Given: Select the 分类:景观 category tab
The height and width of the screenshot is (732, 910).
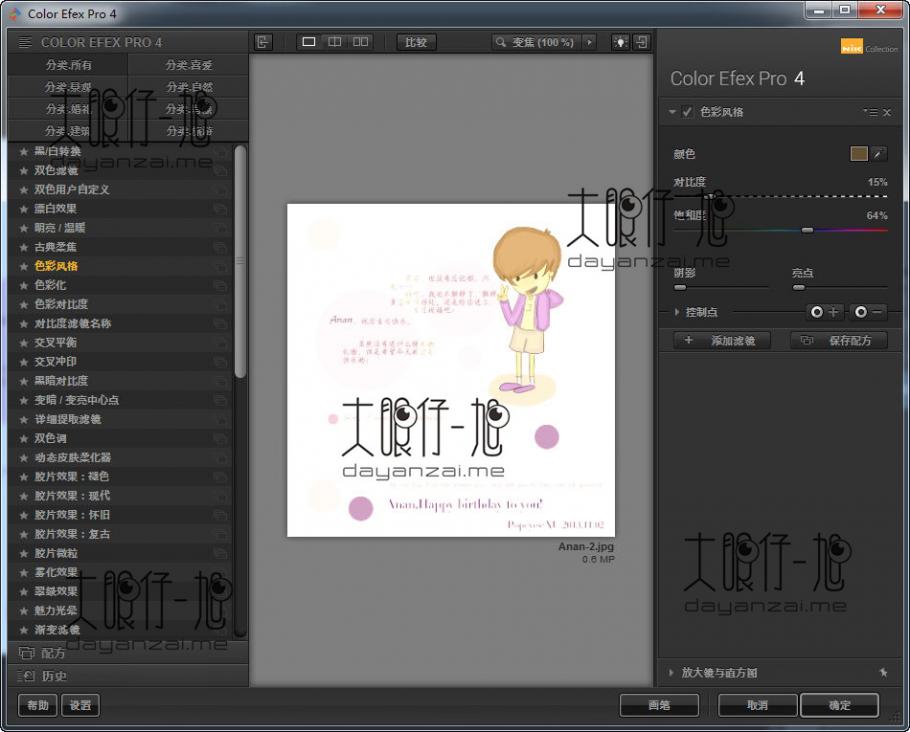Looking at the screenshot, I should (68, 87).
